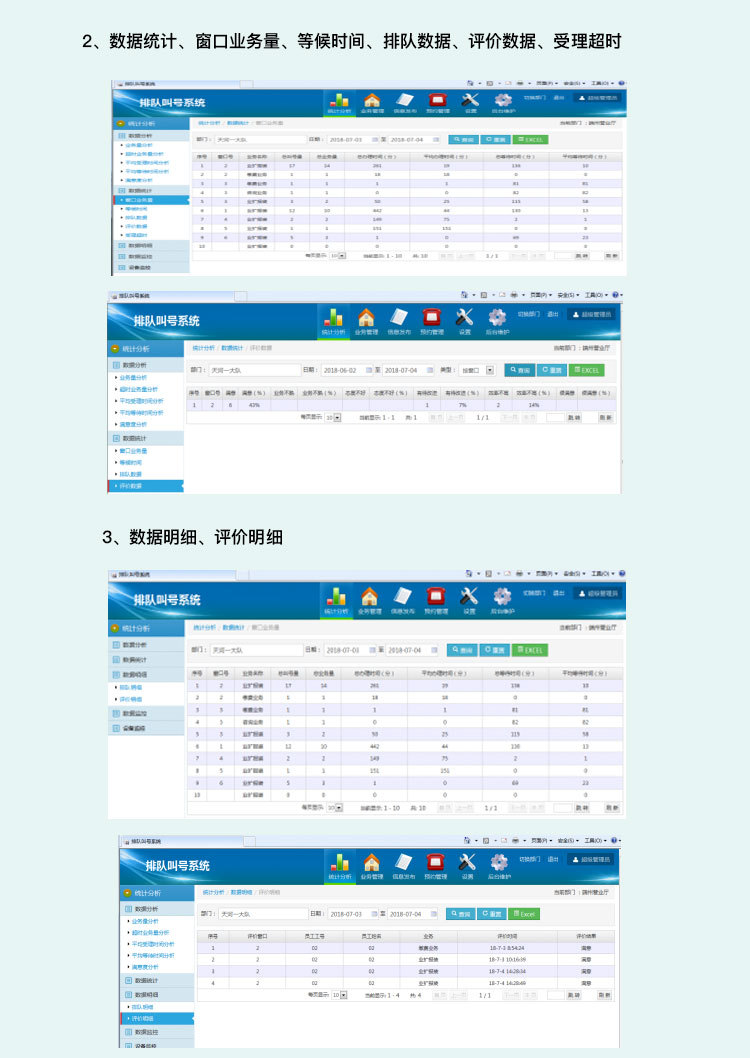The height and width of the screenshot is (1058, 750).
Task: Click cell 43% in 评价数据 table
Action: coord(254,405)
